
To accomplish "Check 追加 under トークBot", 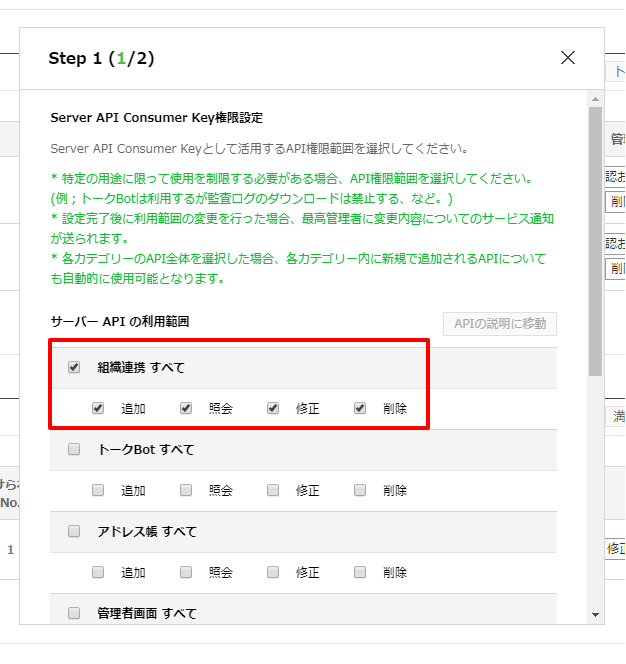I will coord(98,490).
